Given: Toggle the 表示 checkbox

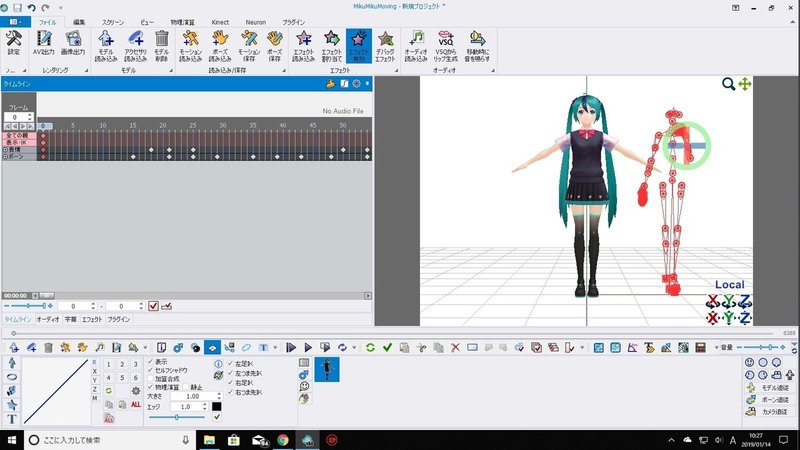Looking at the screenshot, I should point(151,362).
